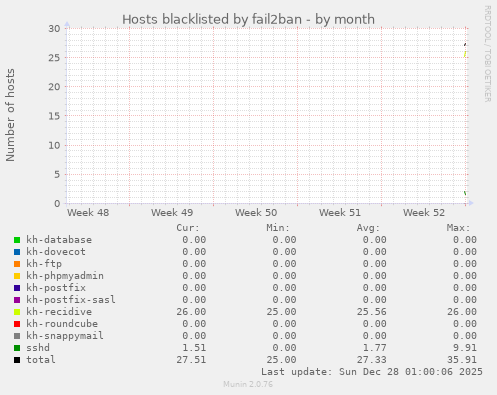Click the green sshd line segment on graph
497x395 pixels.
465,193
